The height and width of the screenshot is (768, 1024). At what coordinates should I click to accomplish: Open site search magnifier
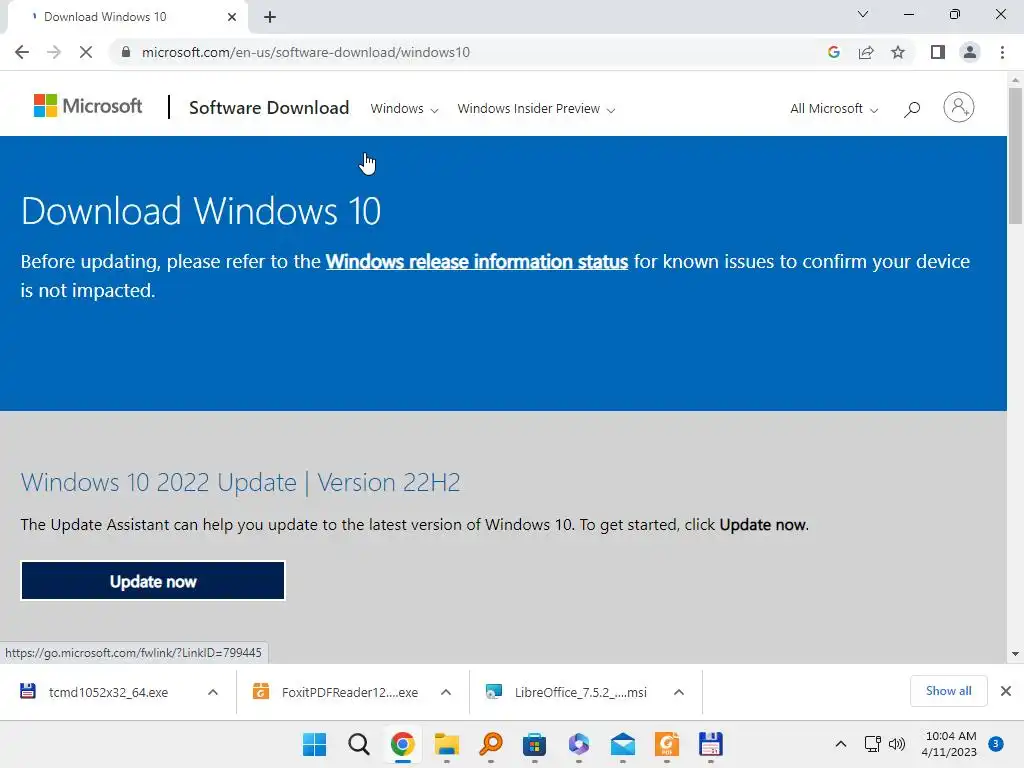tap(912, 109)
